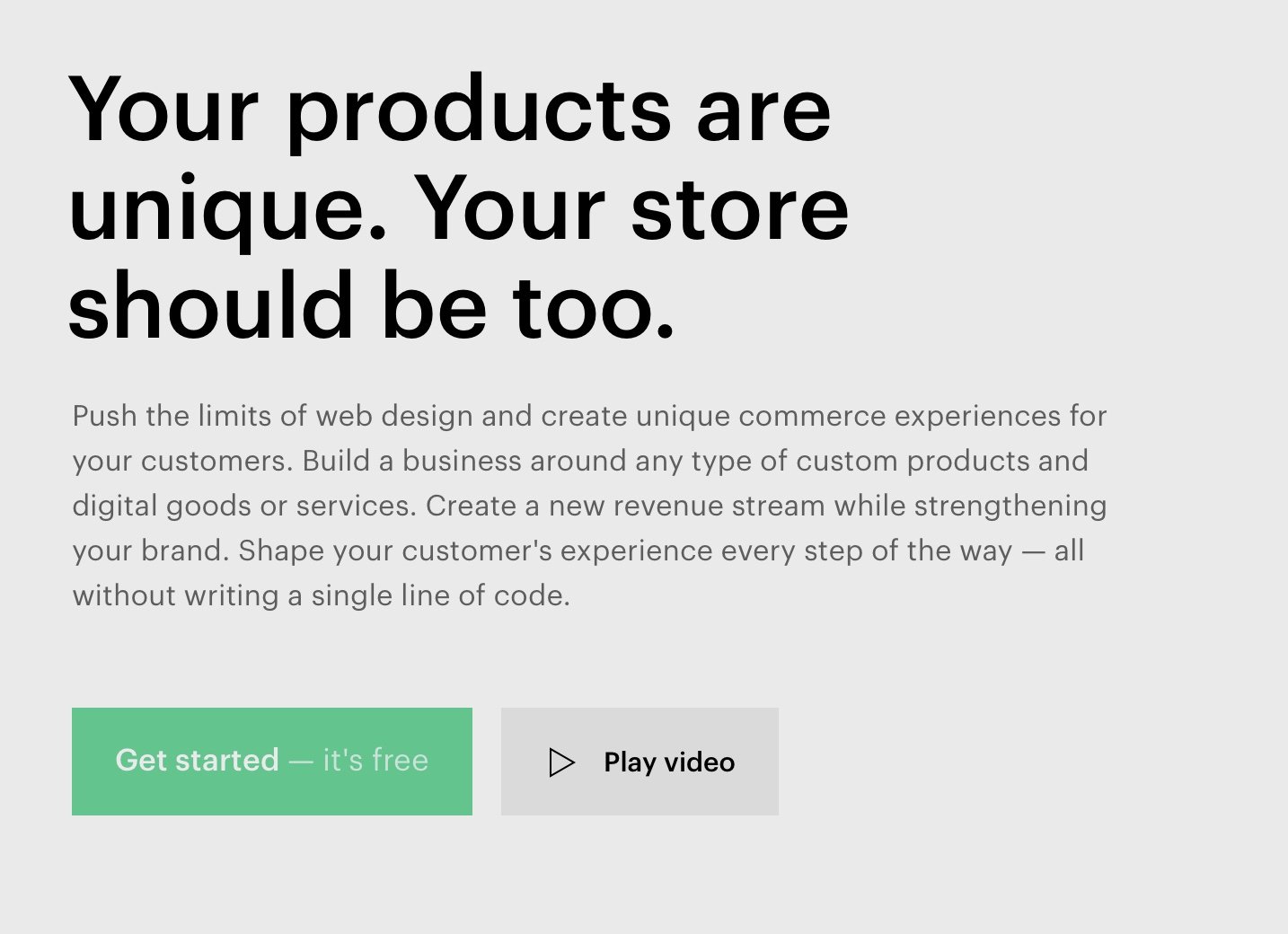The width and height of the screenshot is (1288, 934).
Task: Click the bold "Get started" text
Action: coord(197,761)
